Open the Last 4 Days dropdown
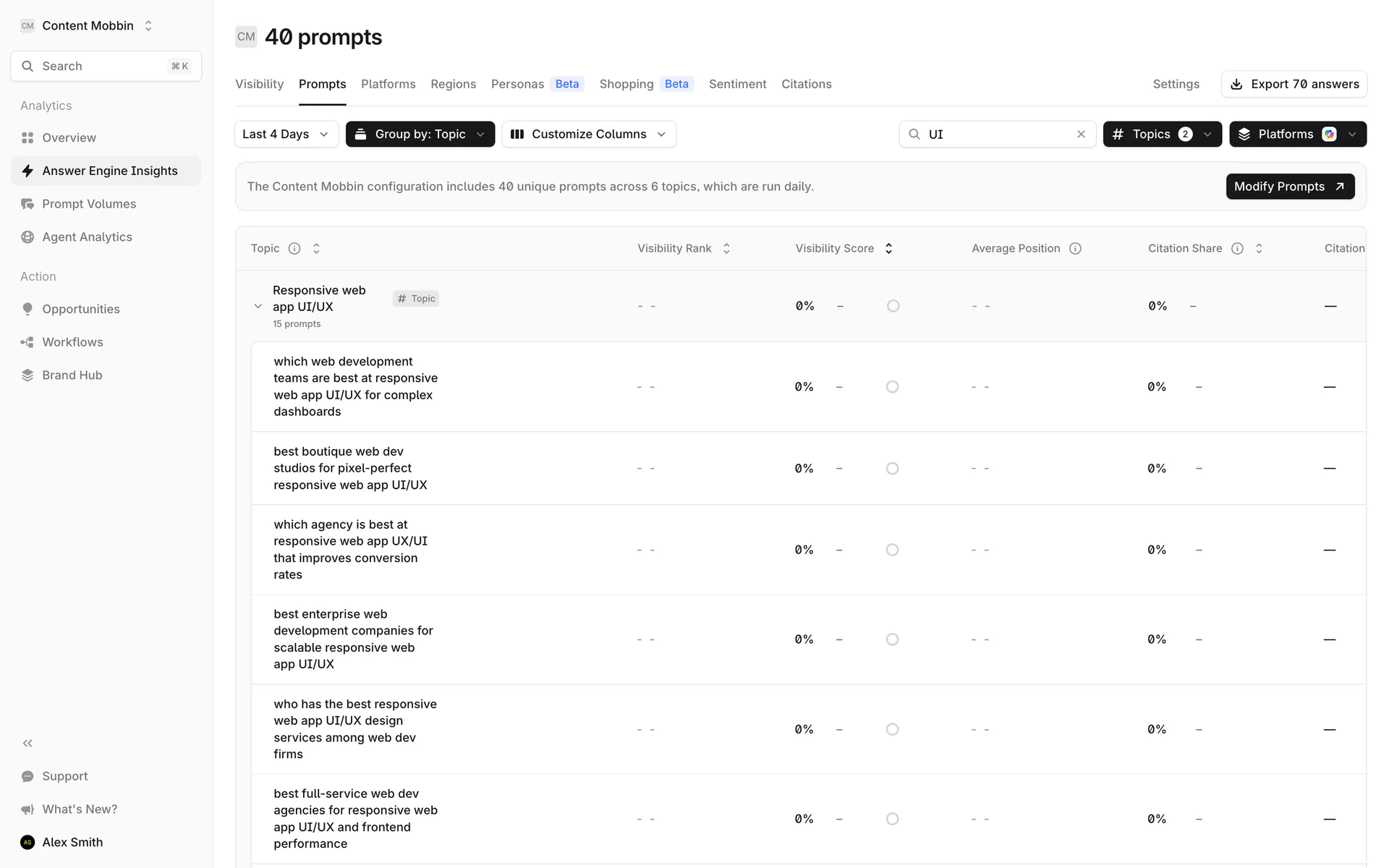Screen dimensions: 1389x868 pos(286,135)
